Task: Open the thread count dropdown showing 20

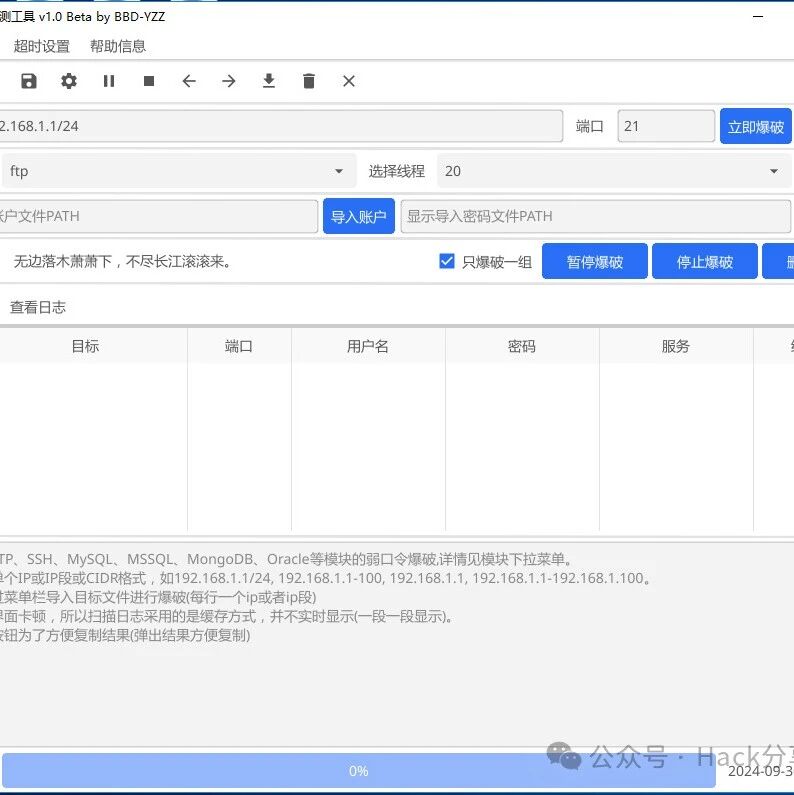Action: (x=614, y=171)
